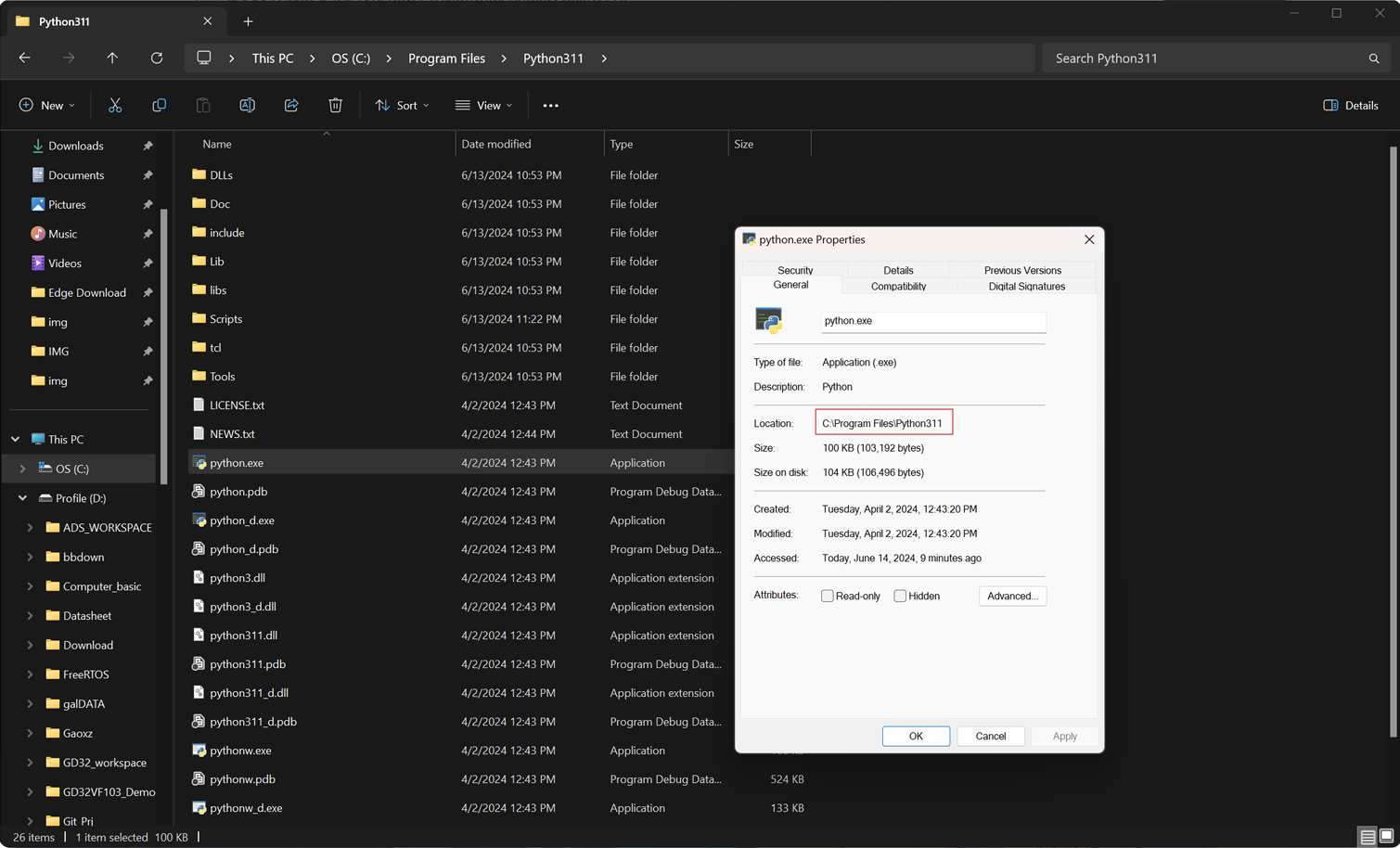Click the Refresh icon beside address bar
Screen dimensions: 1400x848
tap(157, 58)
